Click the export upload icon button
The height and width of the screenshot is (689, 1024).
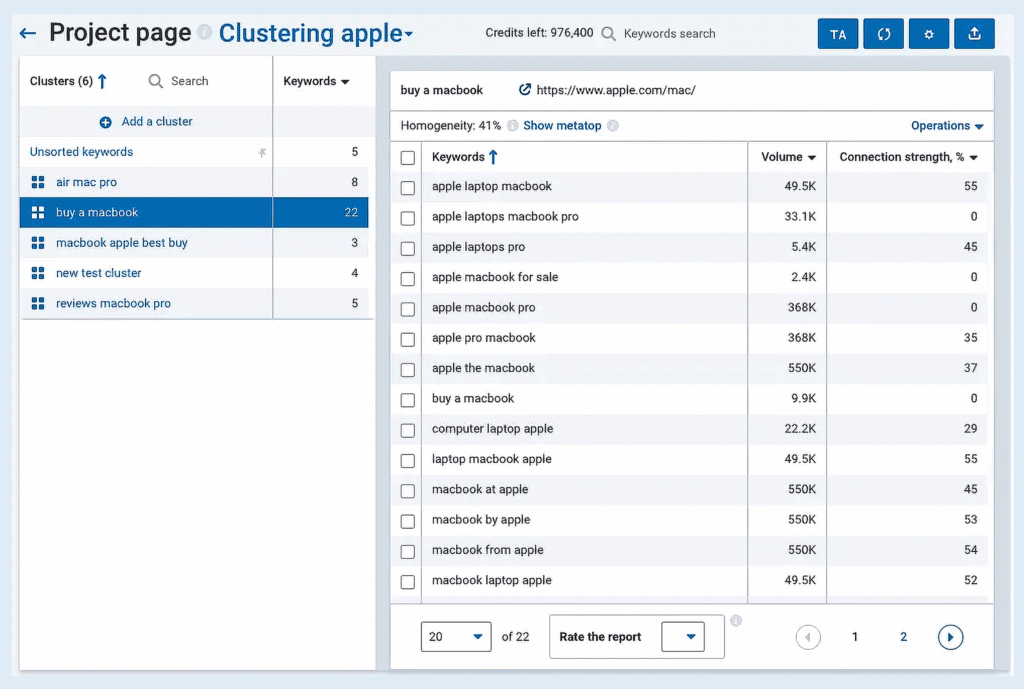coord(974,34)
